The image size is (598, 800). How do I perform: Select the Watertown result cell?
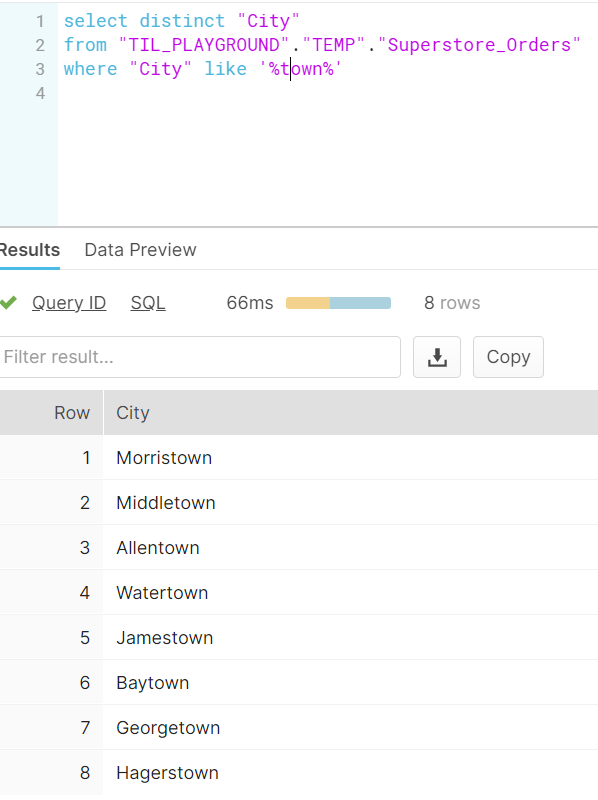click(351, 592)
